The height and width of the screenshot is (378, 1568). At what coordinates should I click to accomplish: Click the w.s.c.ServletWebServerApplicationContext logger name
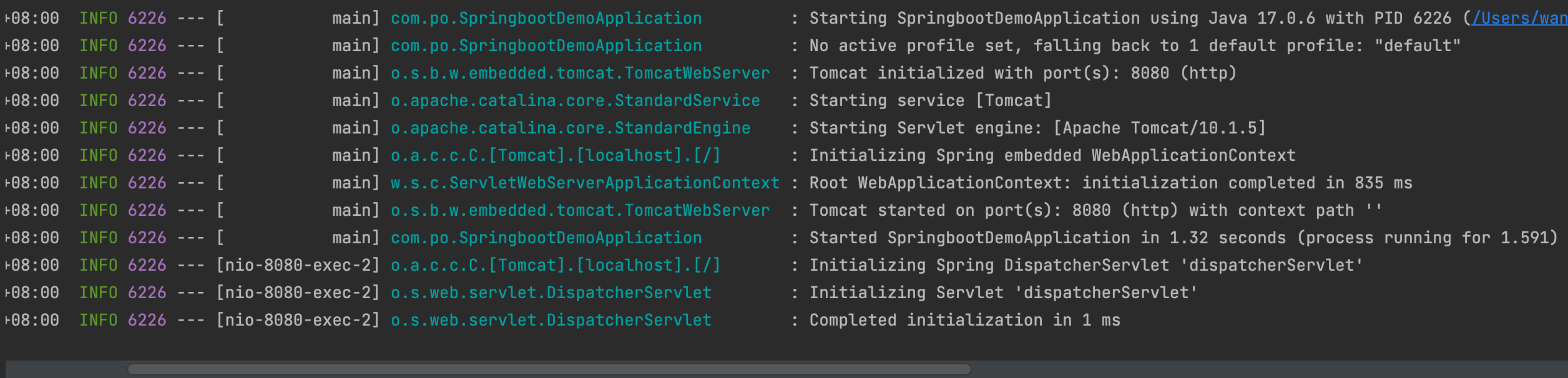click(x=585, y=183)
